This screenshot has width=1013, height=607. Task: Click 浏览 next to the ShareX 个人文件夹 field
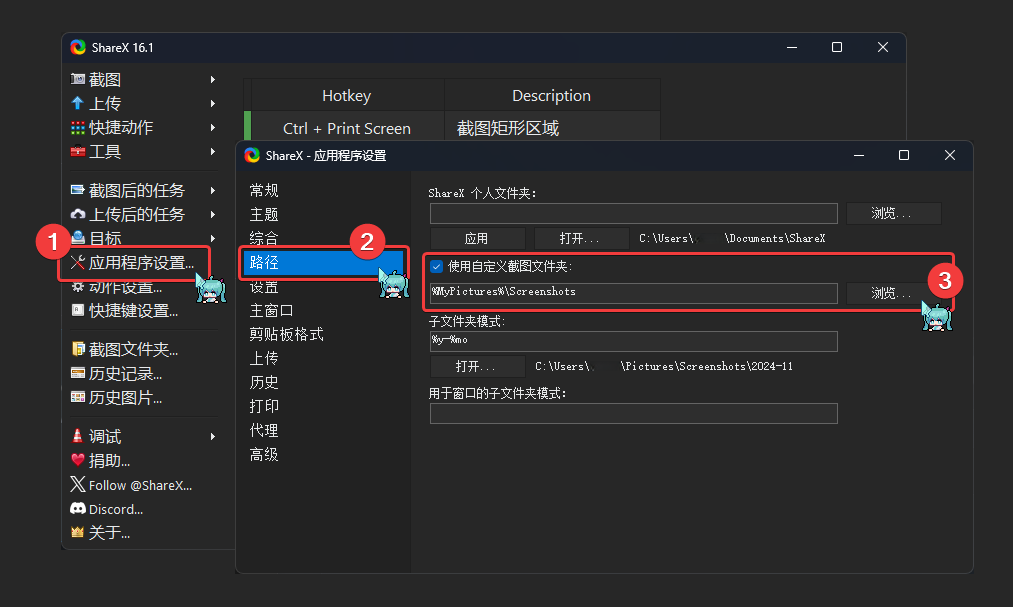click(893, 213)
